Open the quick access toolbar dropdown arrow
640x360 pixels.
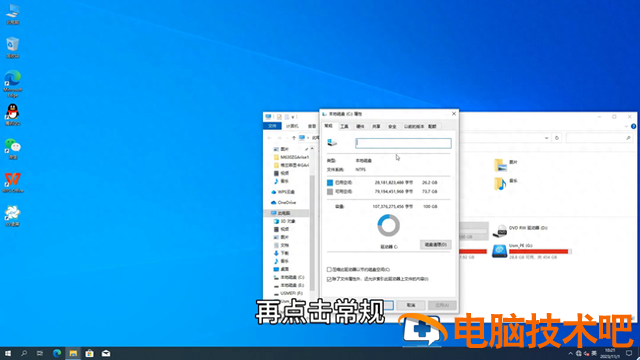293,117
